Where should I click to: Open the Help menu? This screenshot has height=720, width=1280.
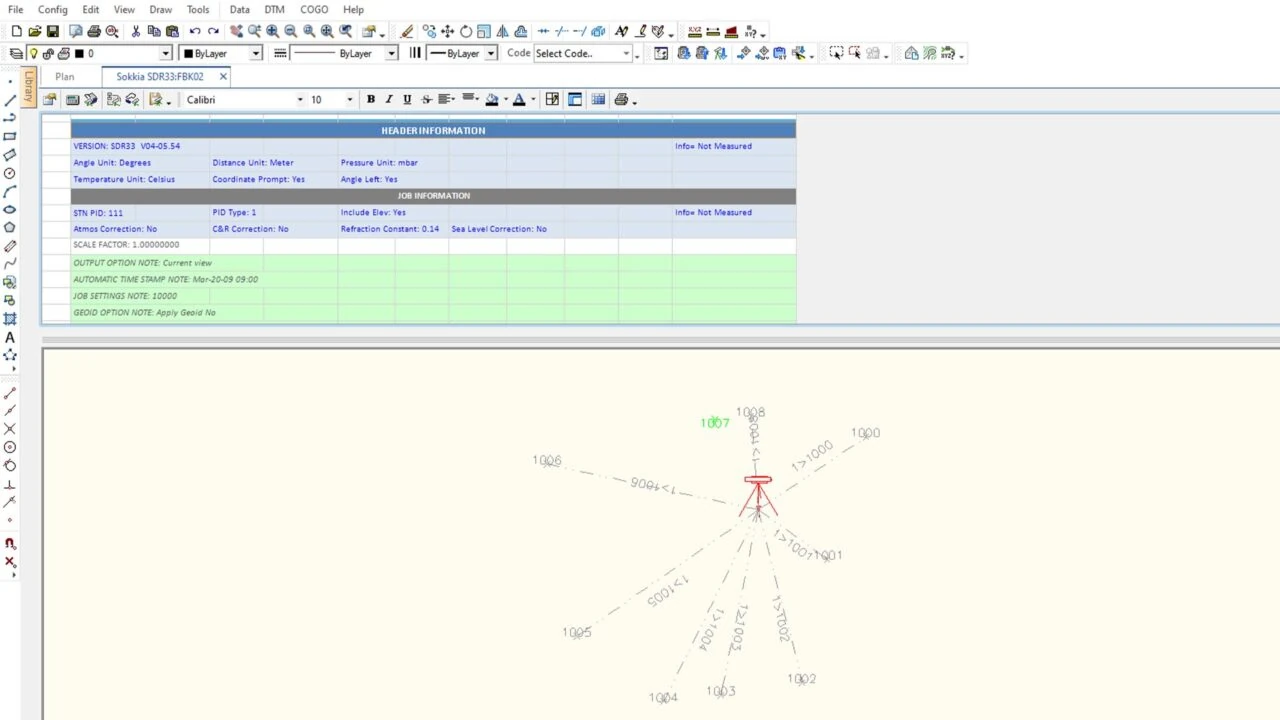pos(353,9)
